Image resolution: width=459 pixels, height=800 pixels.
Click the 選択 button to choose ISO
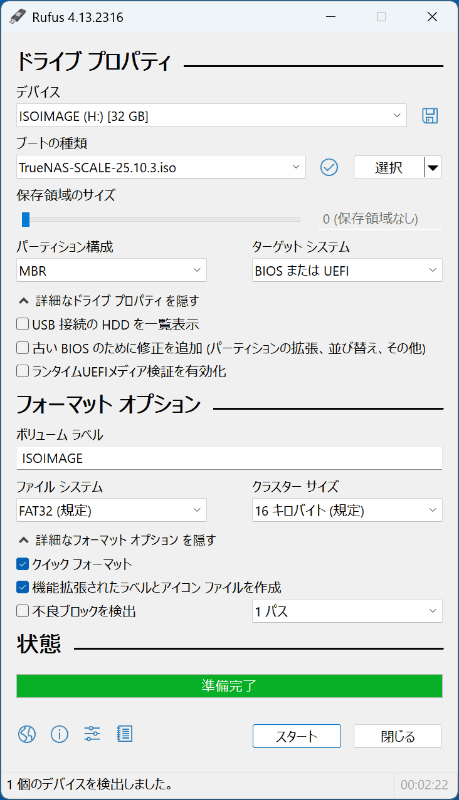coord(389,167)
